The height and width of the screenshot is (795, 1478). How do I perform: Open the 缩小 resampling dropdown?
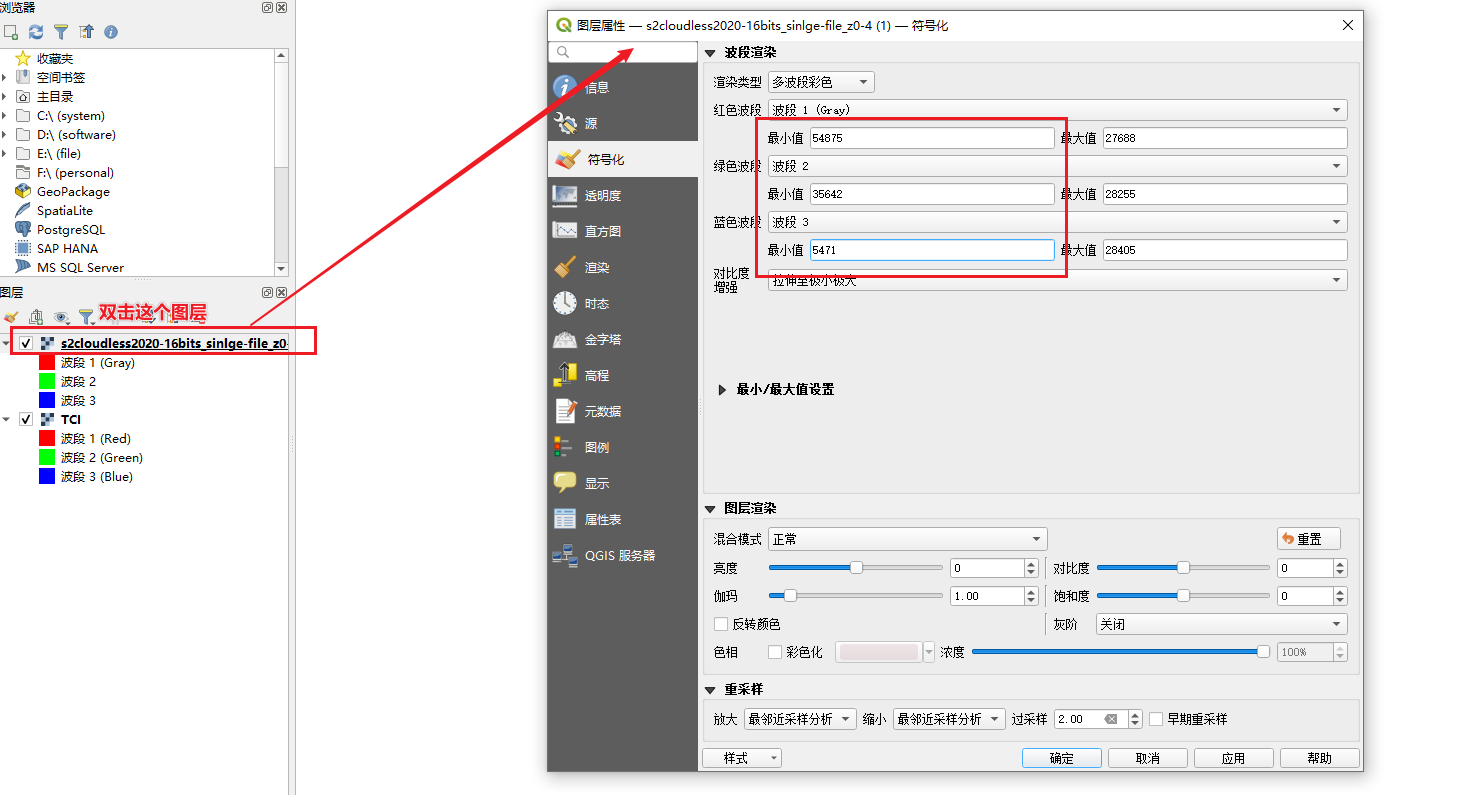click(949, 719)
